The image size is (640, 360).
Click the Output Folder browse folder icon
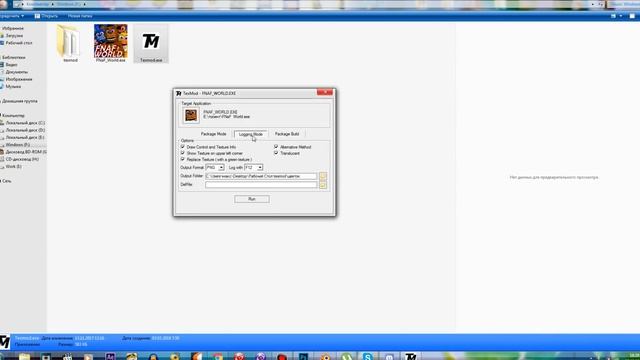(x=323, y=176)
